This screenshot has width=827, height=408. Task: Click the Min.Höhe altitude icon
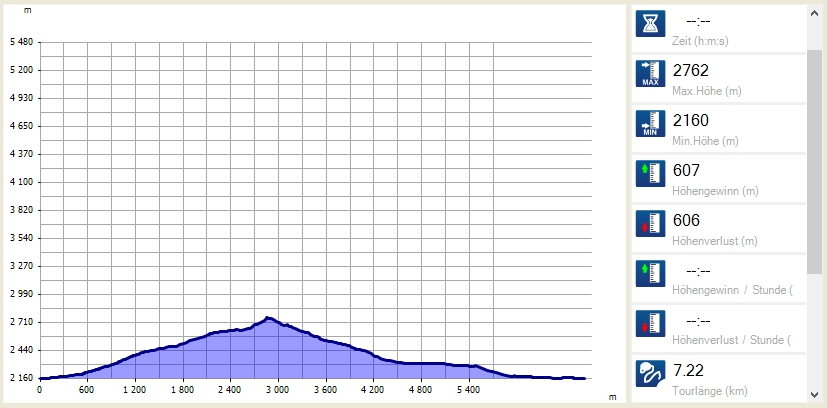pyautogui.click(x=650, y=124)
